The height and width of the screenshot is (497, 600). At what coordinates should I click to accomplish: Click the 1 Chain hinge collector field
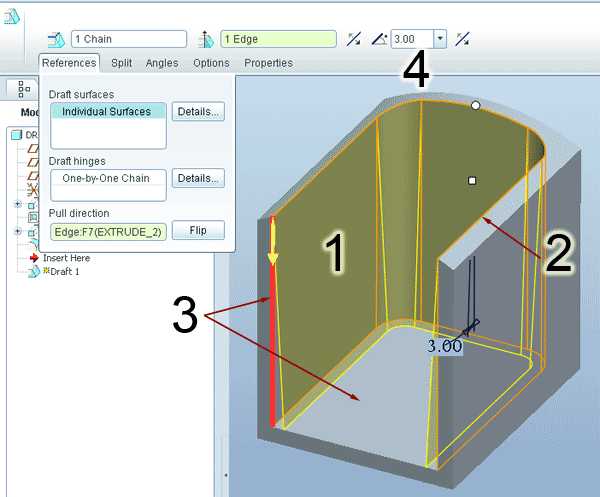coord(130,39)
